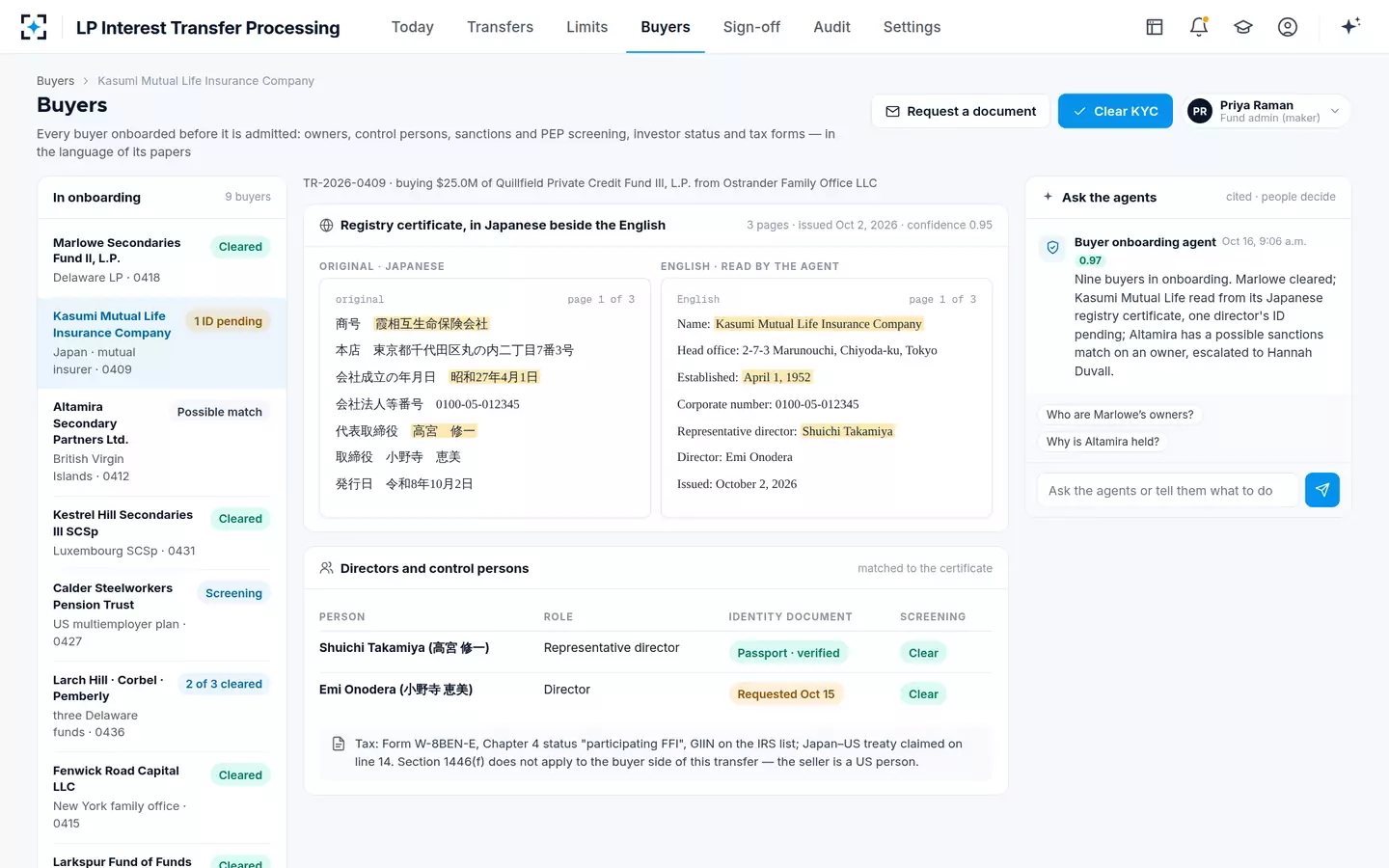Screen dimensions: 1389x868
Task: Click highlighted Japanese company name 霞相互生命保険会社
Action: coord(432,324)
